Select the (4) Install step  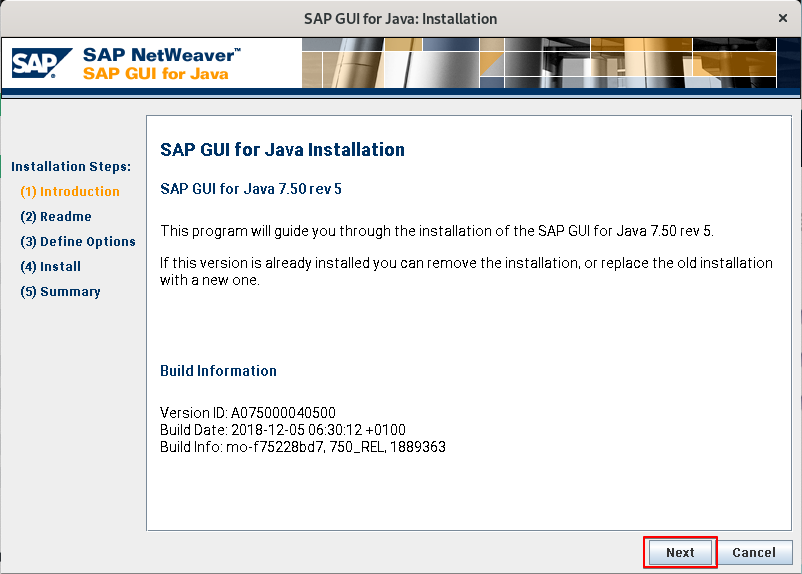pos(51,267)
